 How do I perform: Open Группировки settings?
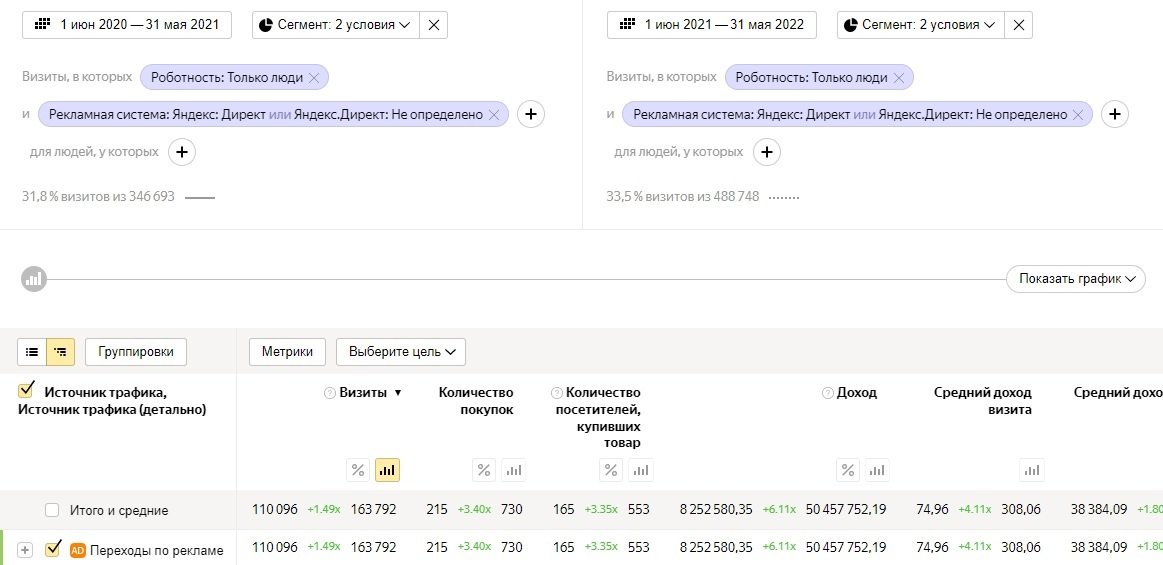click(136, 352)
